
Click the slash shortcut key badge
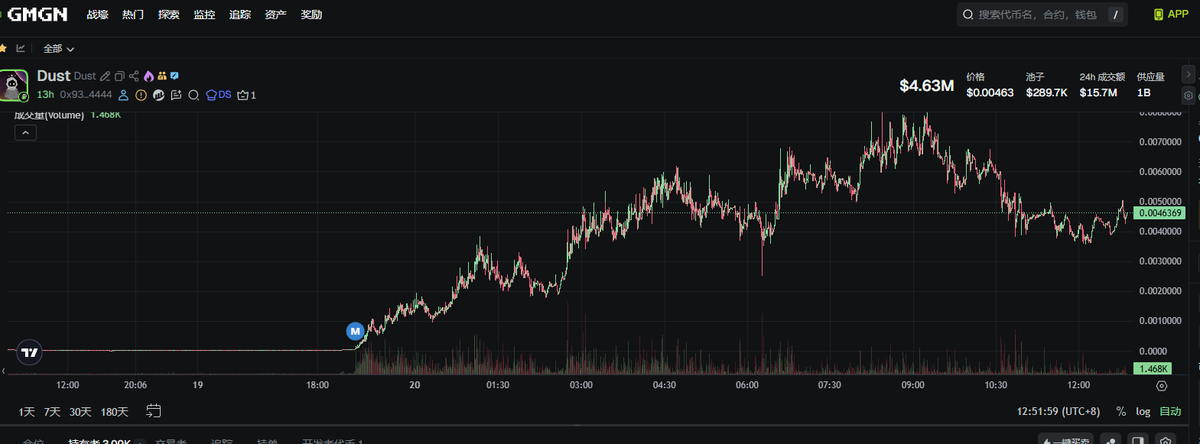1114,15
